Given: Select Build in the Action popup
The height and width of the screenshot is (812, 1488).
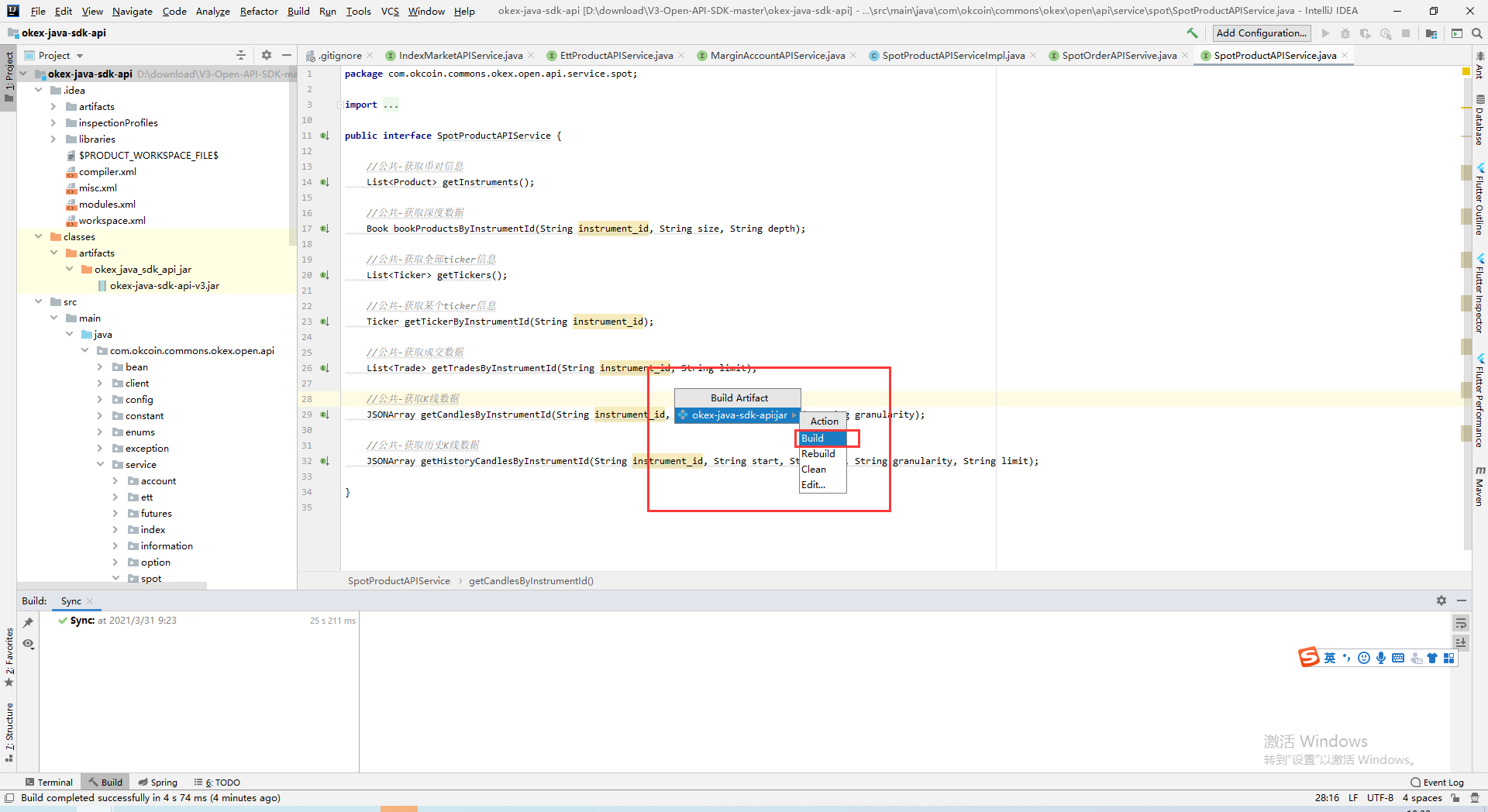Looking at the screenshot, I should click(823, 438).
